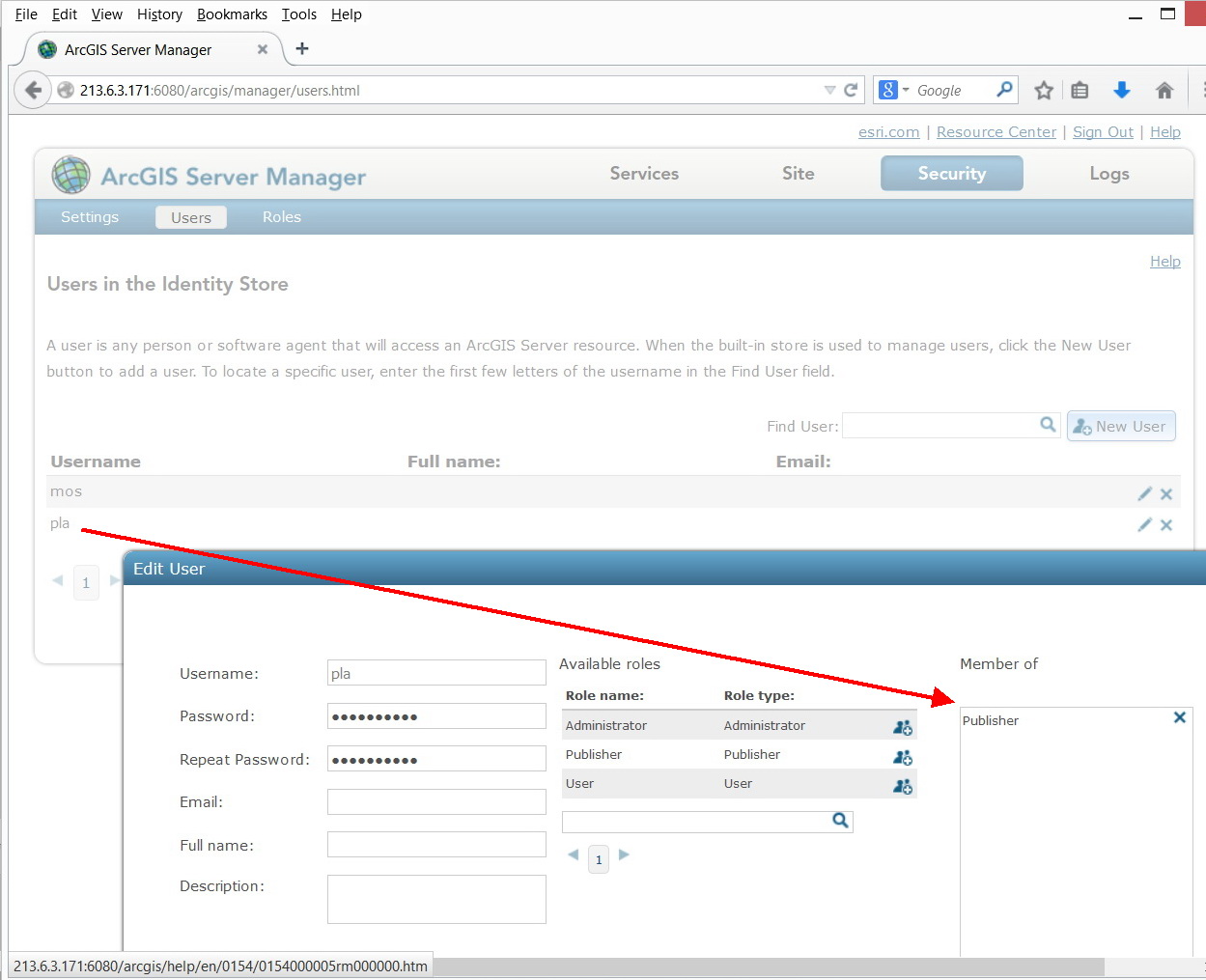This screenshot has width=1206, height=980.
Task: Open the bookmarks list icon
Action: 1080,90
